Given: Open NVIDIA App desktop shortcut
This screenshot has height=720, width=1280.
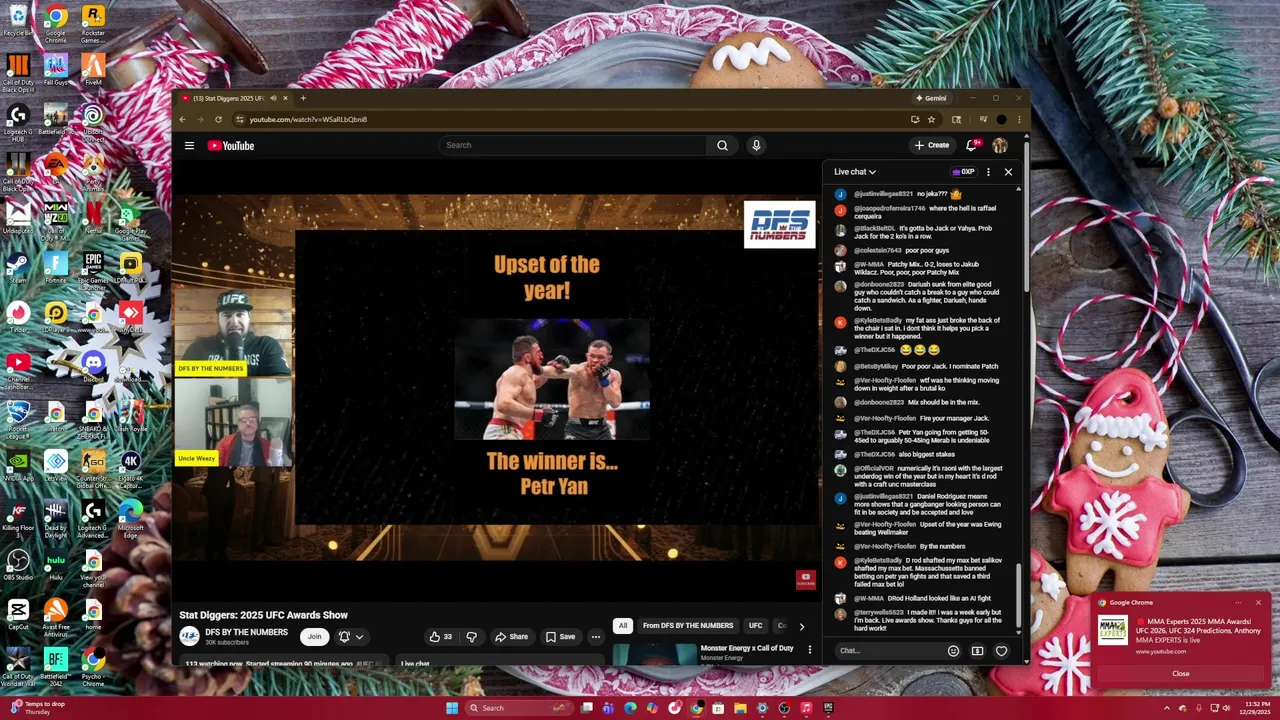Looking at the screenshot, I should pyautogui.click(x=18, y=465).
